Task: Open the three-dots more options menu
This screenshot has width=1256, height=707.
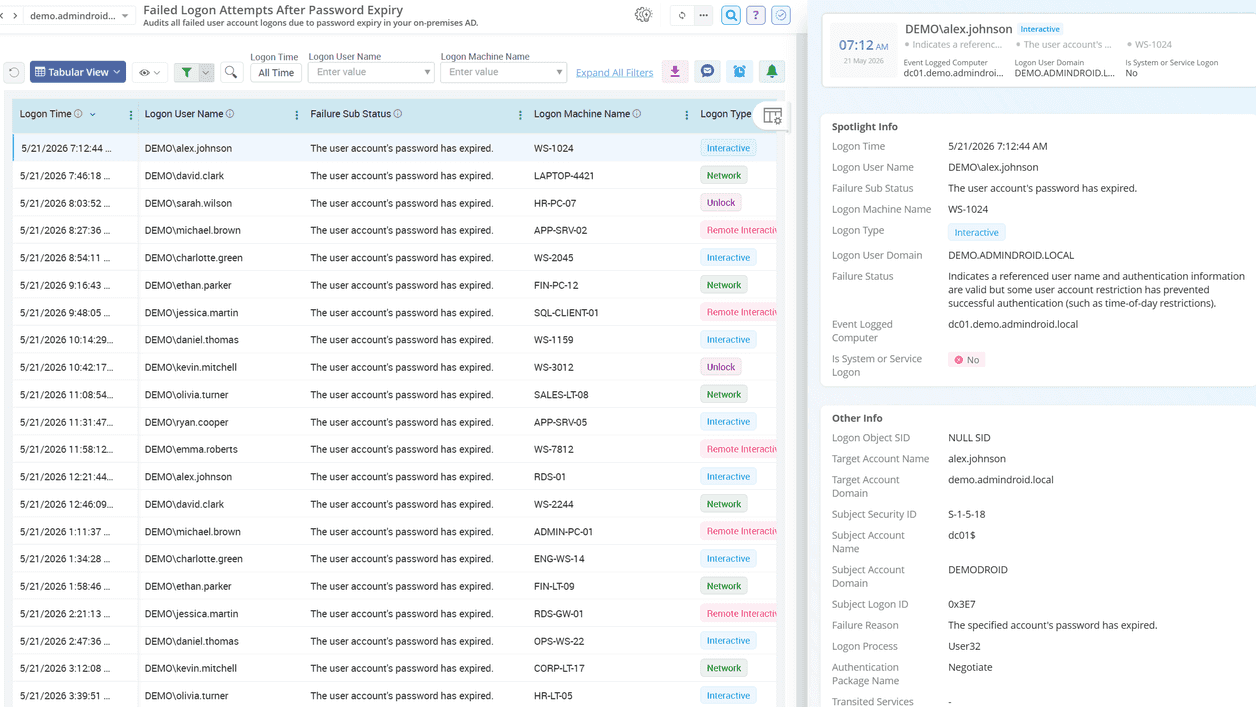Action: tap(704, 15)
